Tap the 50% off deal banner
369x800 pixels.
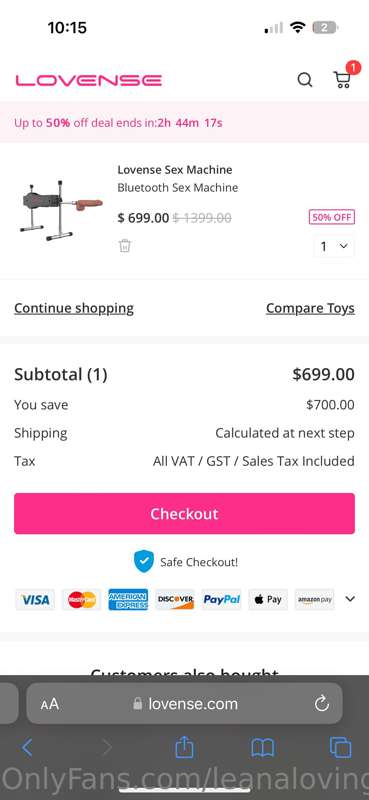coord(184,122)
